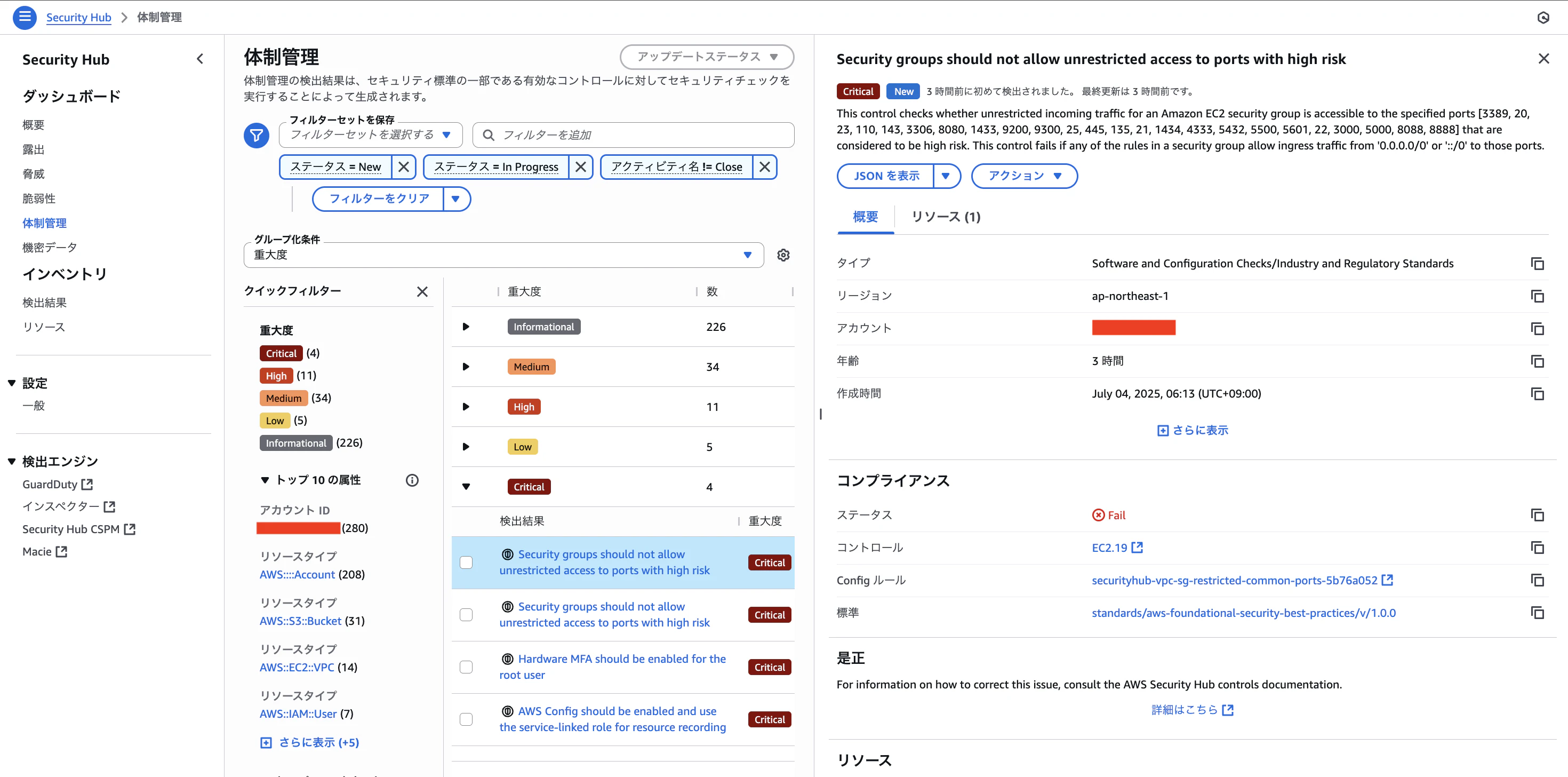This screenshot has height=777, width=1568.
Task: Open Macie external link
Action: (44, 552)
